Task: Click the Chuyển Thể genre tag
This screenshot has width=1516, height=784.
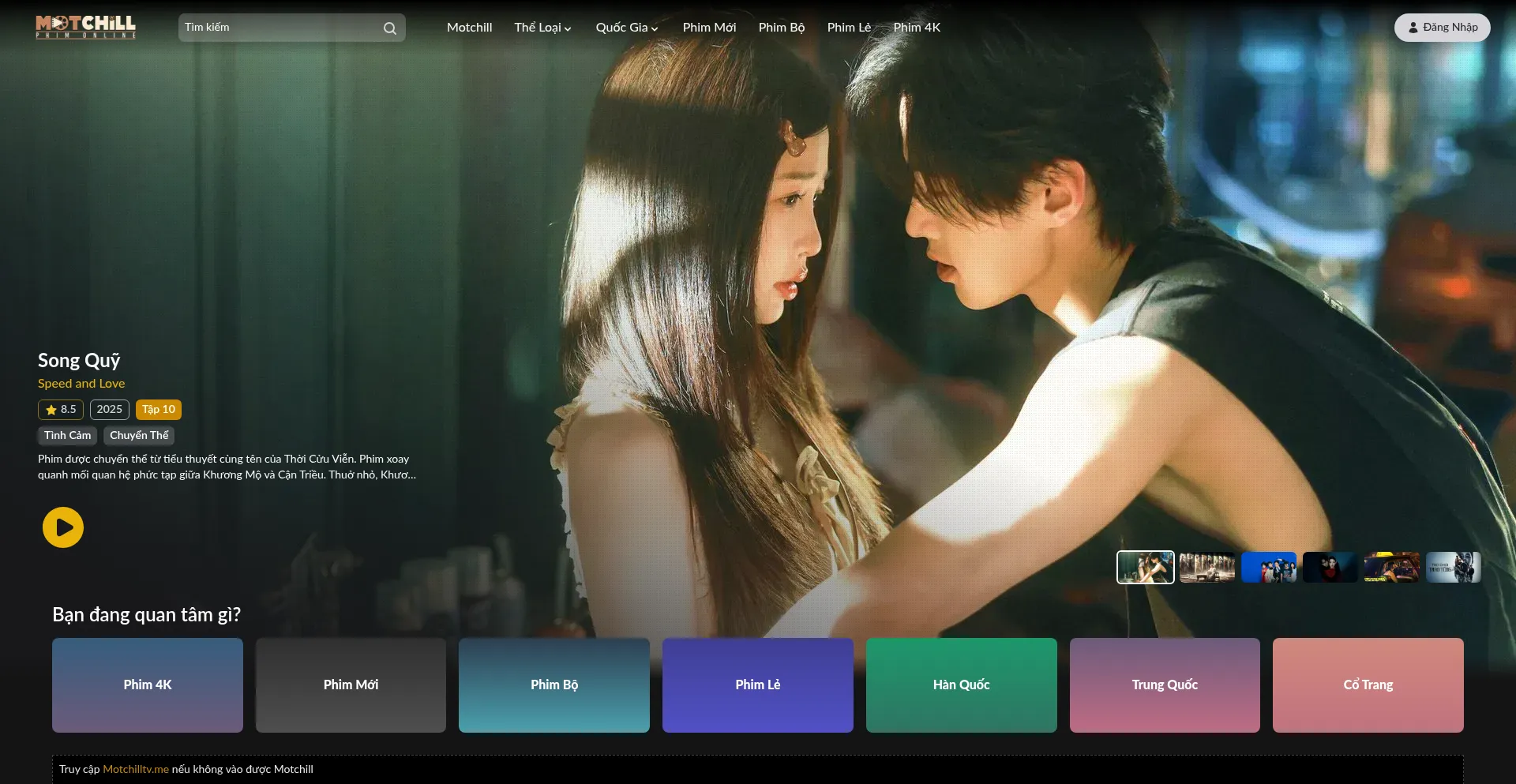Action: pos(139,436)
